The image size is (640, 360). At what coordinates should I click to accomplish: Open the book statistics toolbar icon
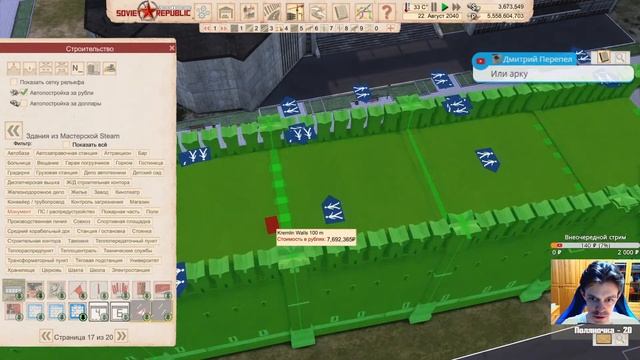[340, 12]
